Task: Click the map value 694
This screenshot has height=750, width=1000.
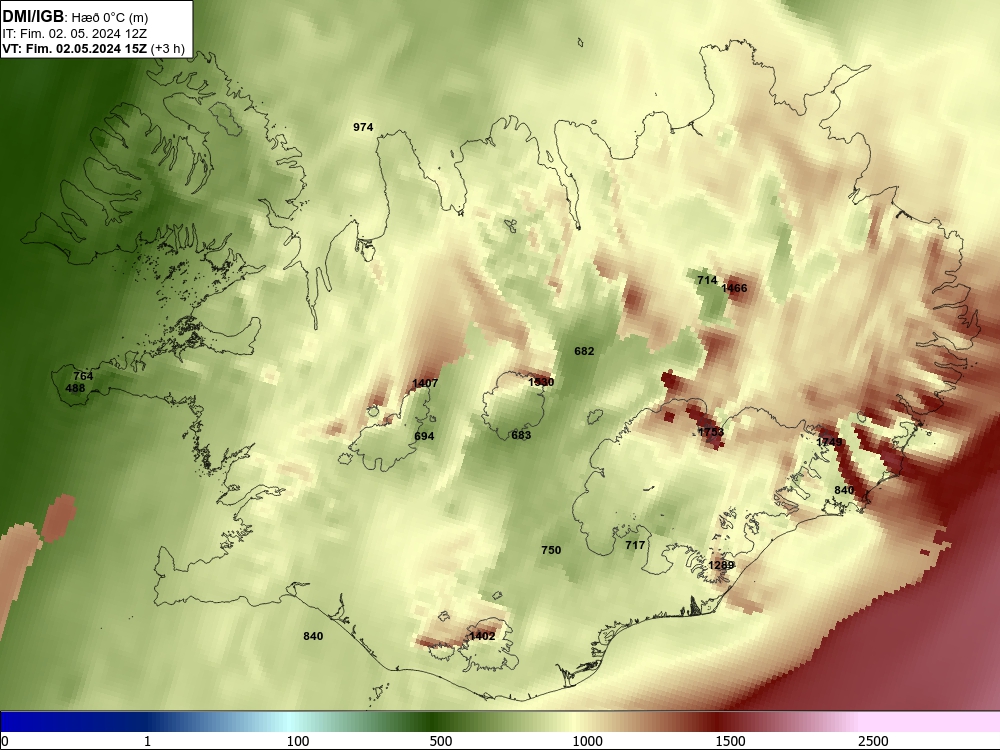Action: 424,436
